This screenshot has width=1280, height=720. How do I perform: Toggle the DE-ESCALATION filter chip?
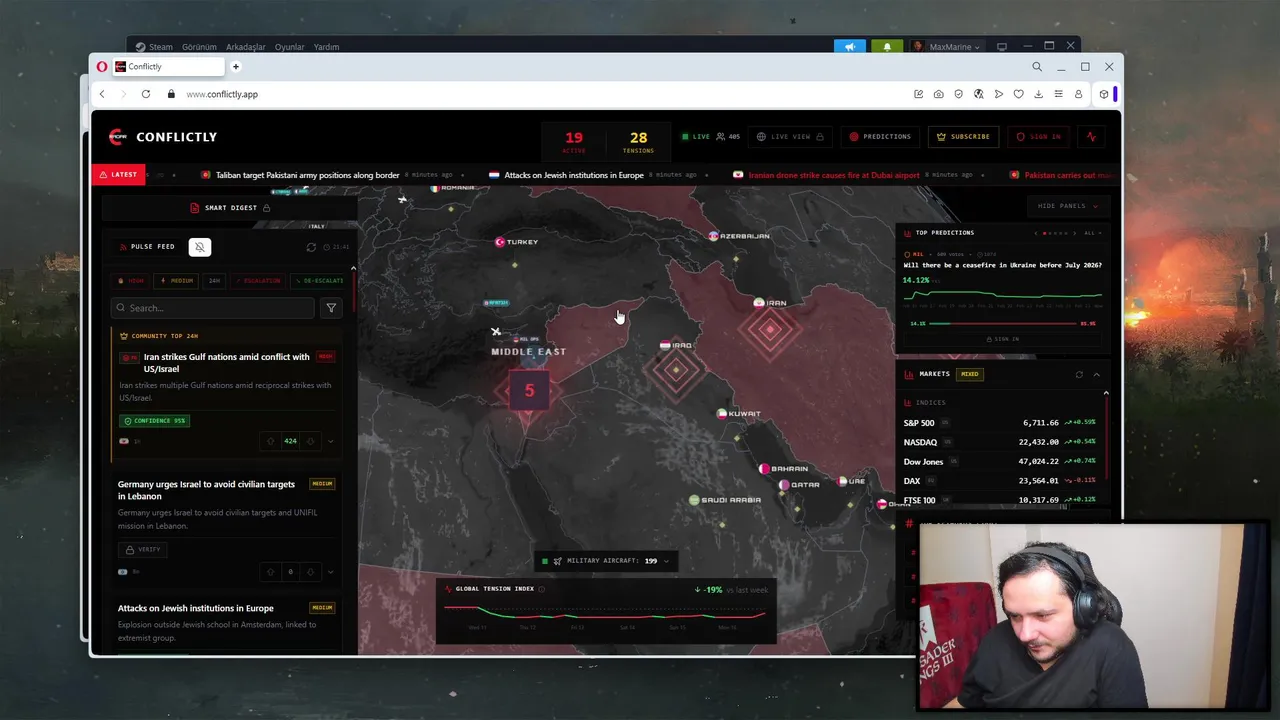point(317,281)
